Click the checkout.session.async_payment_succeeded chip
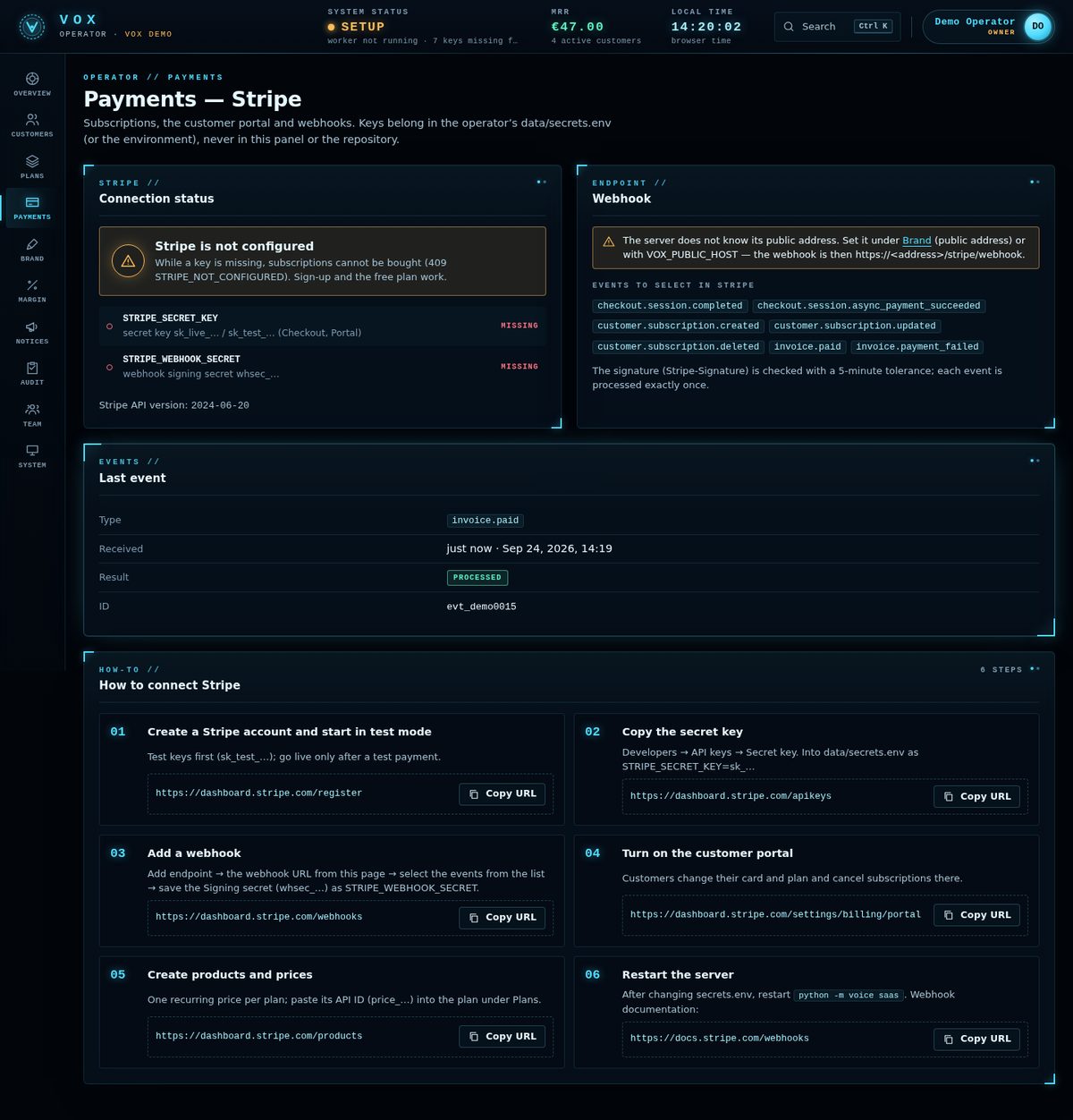 (868, 306)
